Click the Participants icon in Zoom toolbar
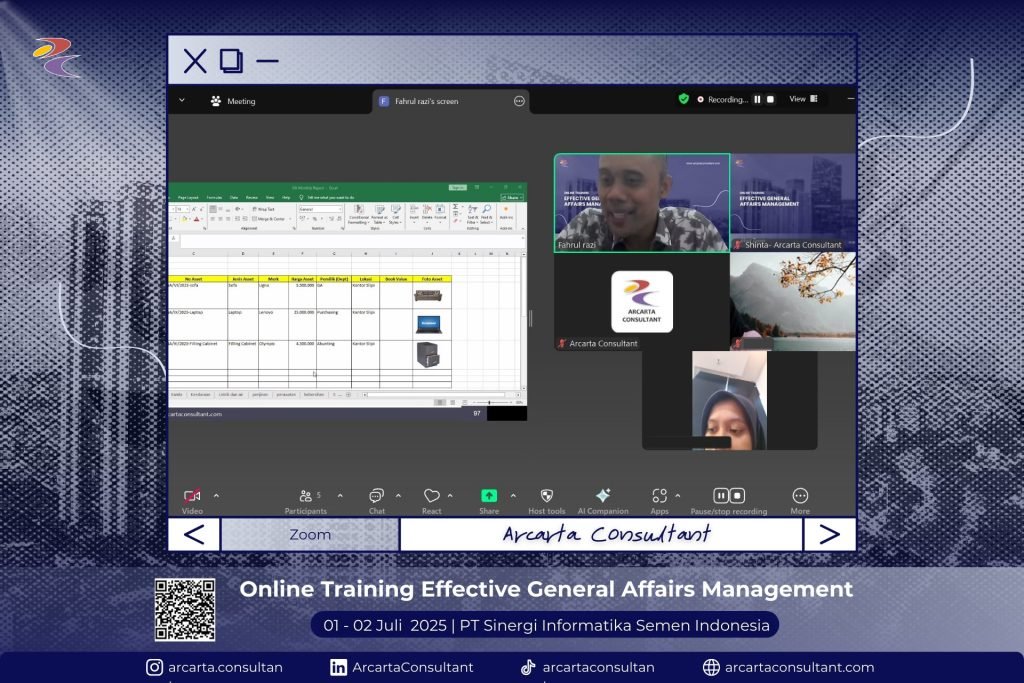Viewport: 1024px width, 683px height. point(305,496)
